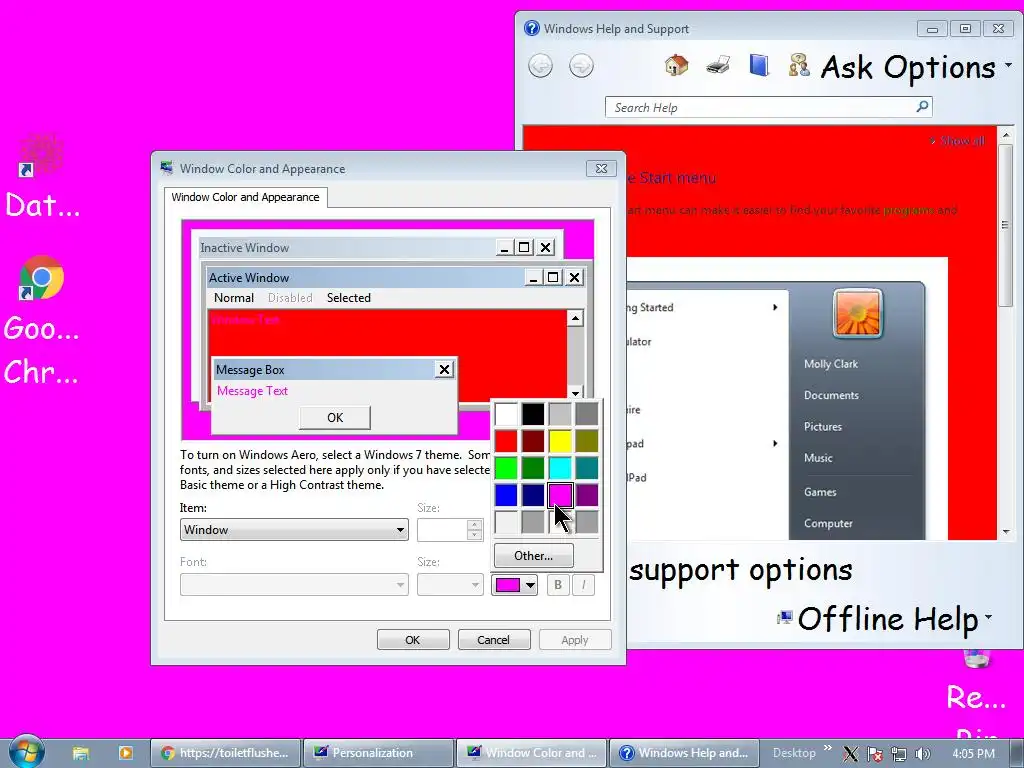Image resolution: width=1024 pixels, height=768 pixels.
Task: Open the Options menu in Help window
Action: 948,67
